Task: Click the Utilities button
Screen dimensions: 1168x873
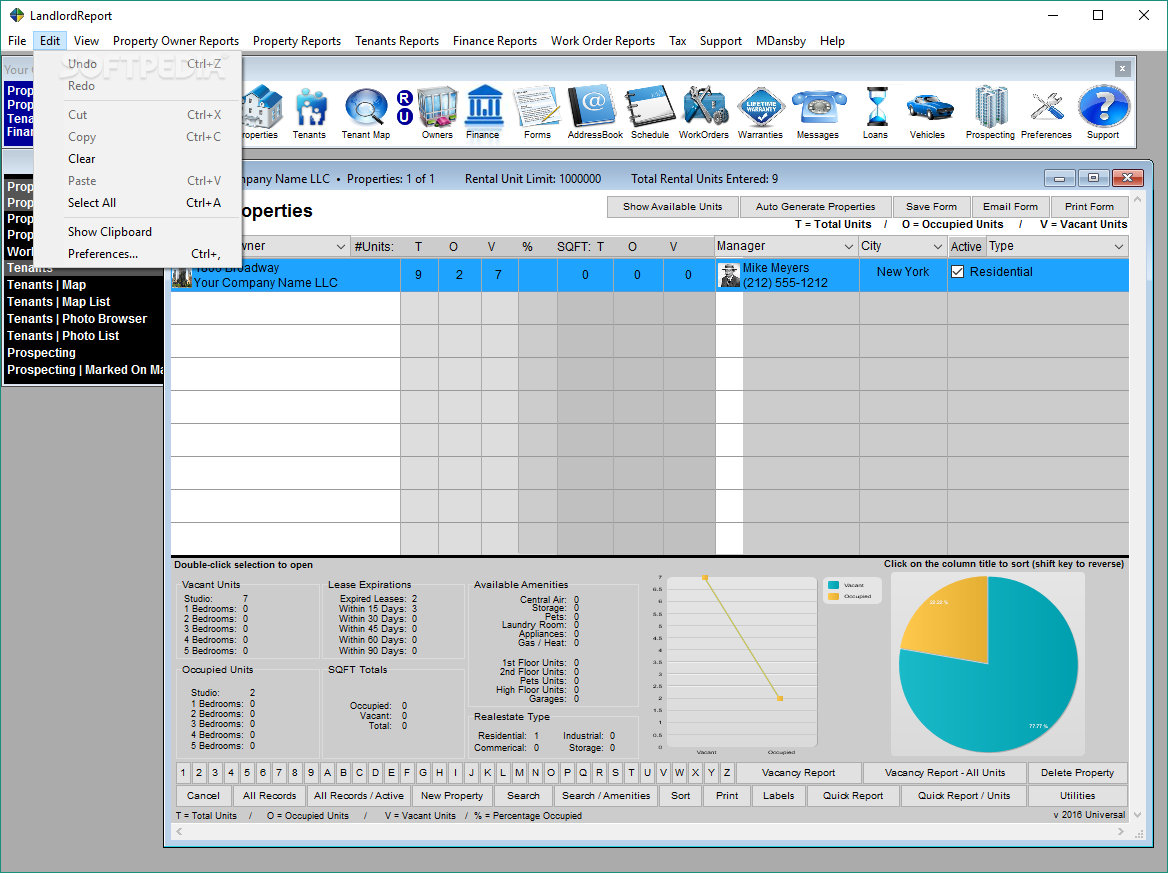Action: [x=1077, y=796]
